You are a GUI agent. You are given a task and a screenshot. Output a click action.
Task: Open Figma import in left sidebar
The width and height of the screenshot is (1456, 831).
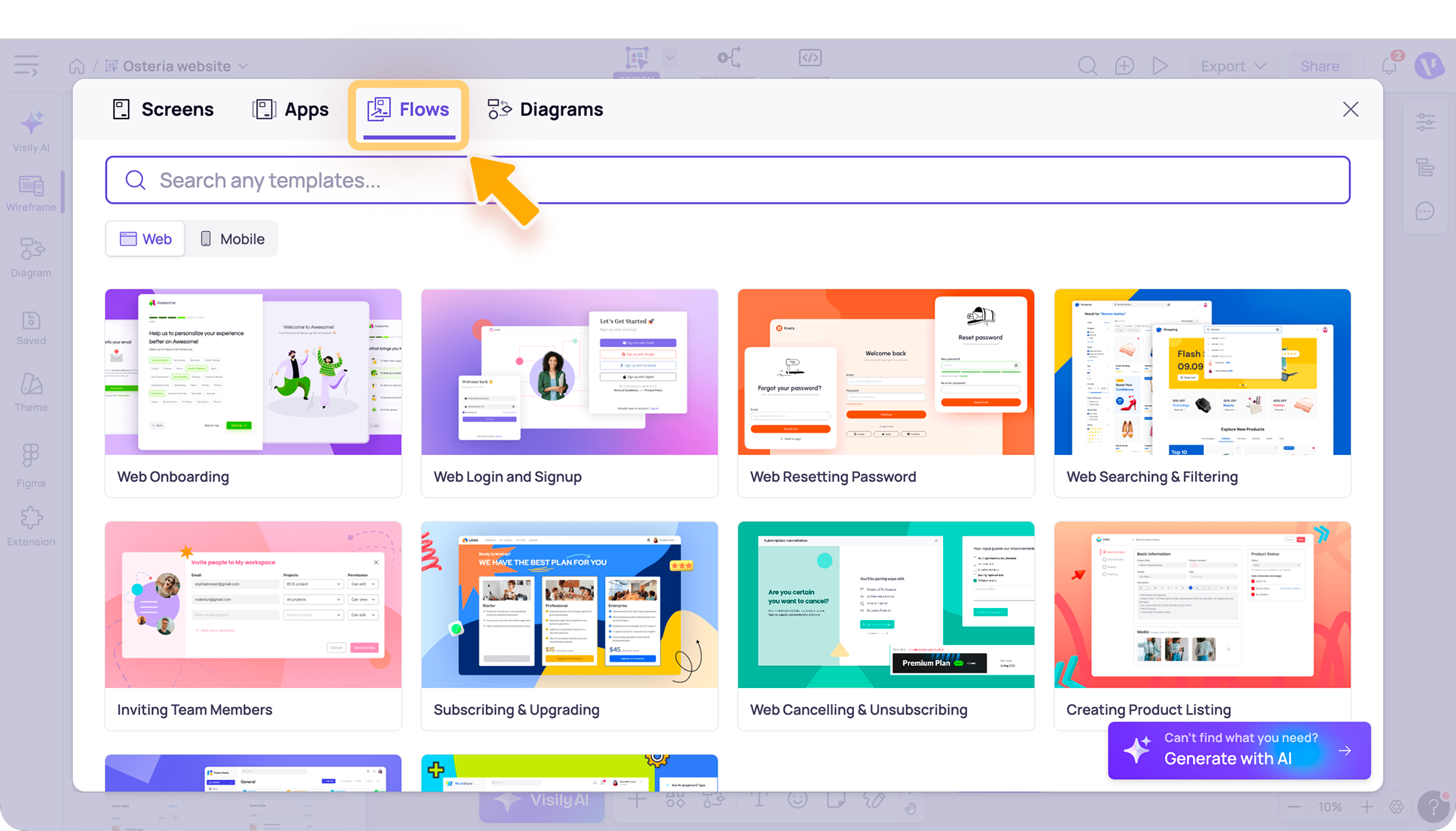[x=31, y=466]
